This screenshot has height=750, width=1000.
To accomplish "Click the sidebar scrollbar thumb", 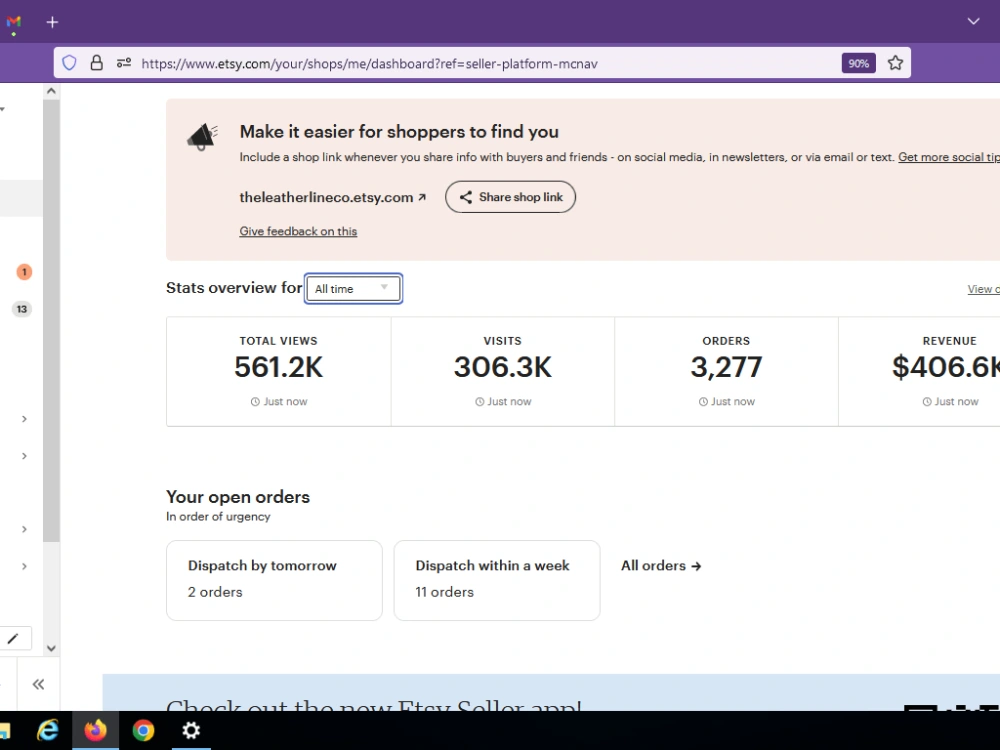I will [52, 320].
